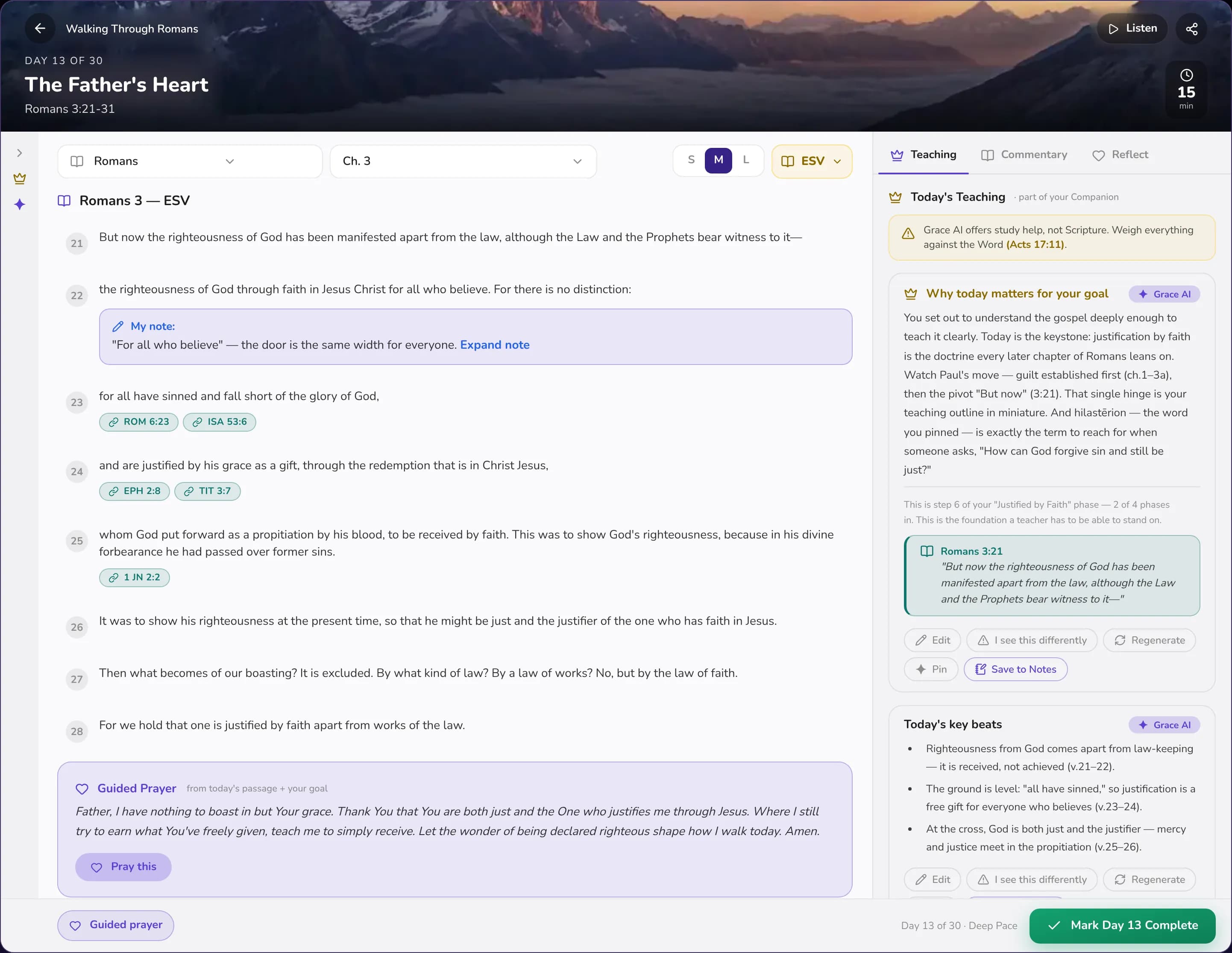Switch to the Commentary tab

point(1024,155)
